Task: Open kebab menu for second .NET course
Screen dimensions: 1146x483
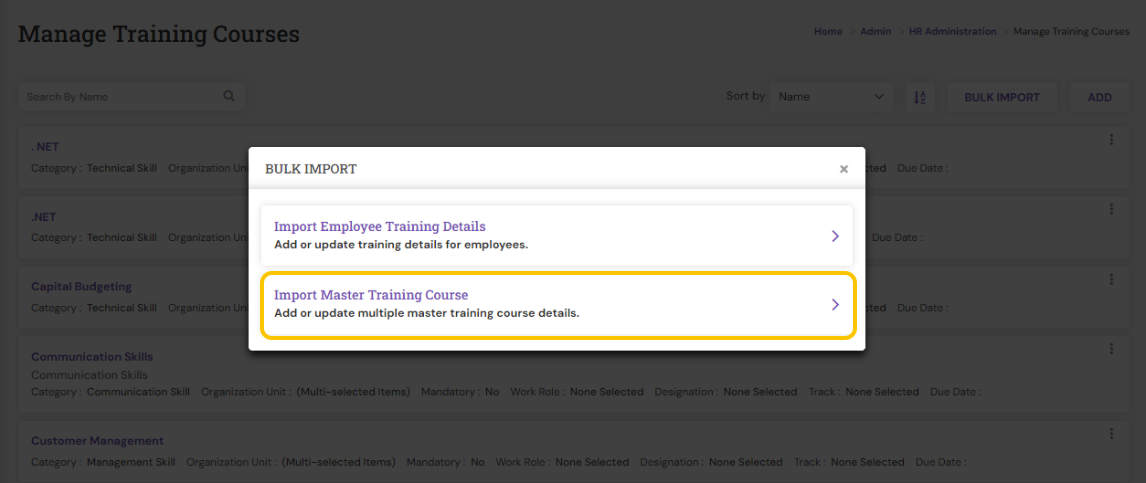Action: point(1111,209)
